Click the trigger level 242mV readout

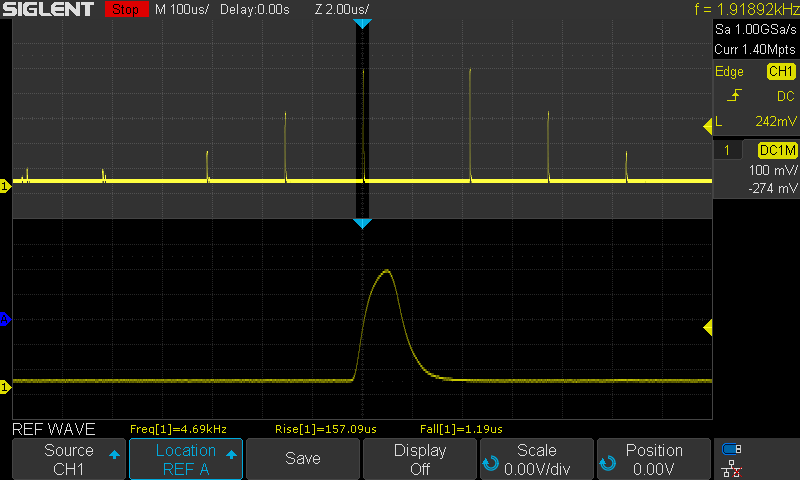[x=776, y=121]
